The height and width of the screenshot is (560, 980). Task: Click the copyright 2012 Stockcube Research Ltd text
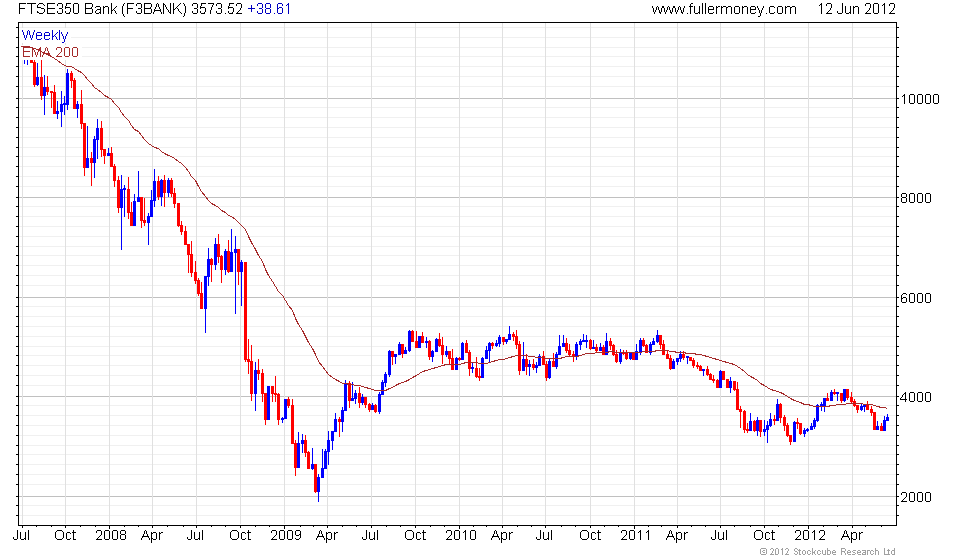coord(828,552)
